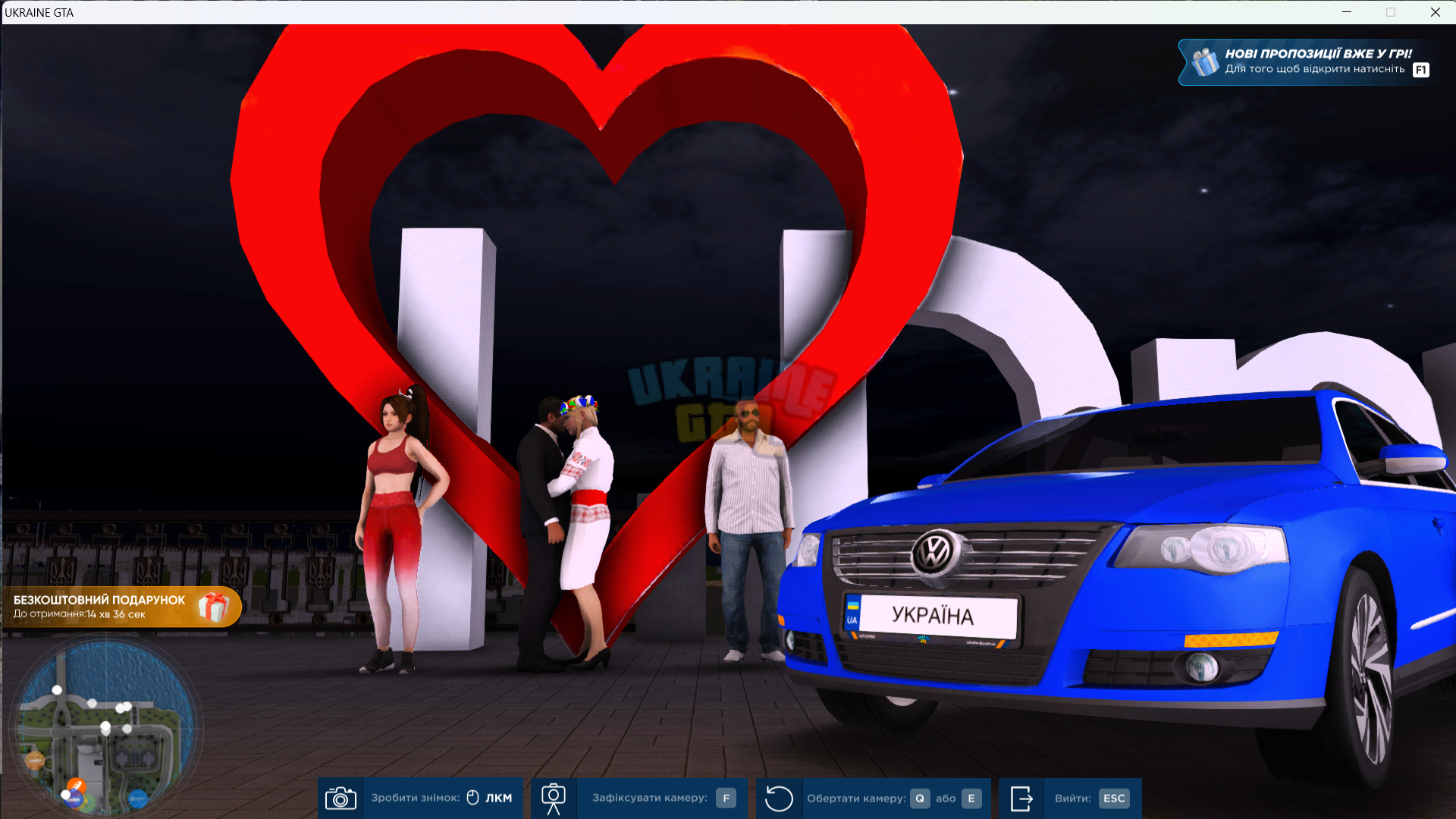The width and height of the screenshot is (1456, 819).
Task: Click the gift box in free gift banner
Action: tap(213, 607)
